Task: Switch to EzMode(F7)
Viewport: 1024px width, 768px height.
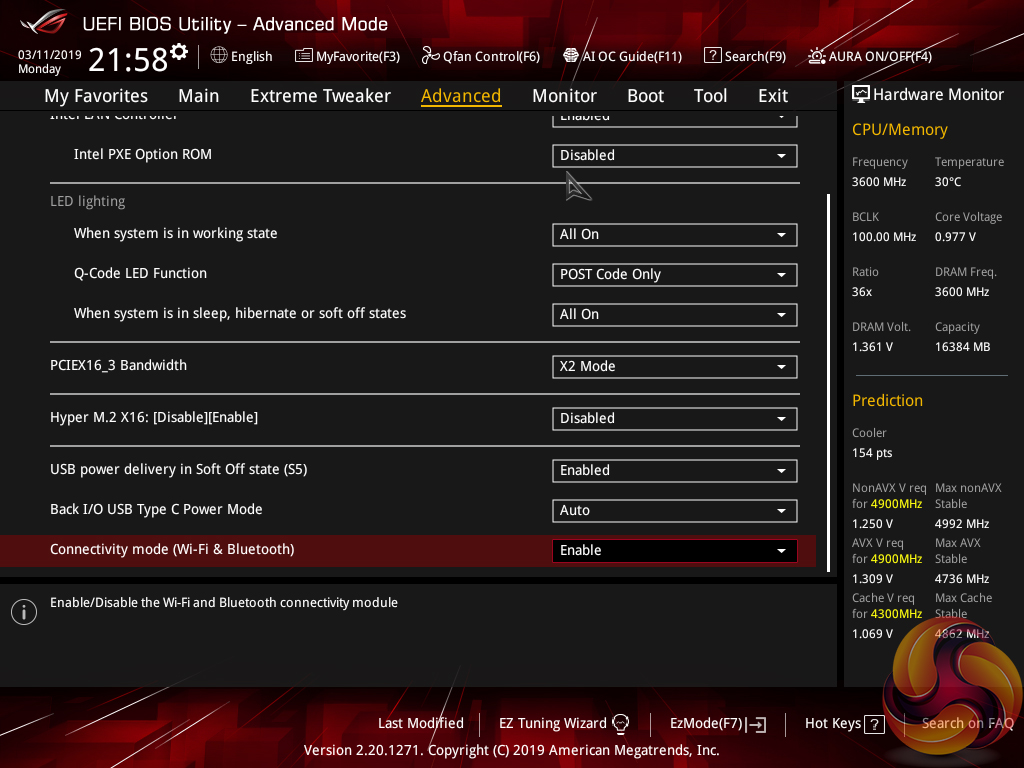Action: point(718,724)
